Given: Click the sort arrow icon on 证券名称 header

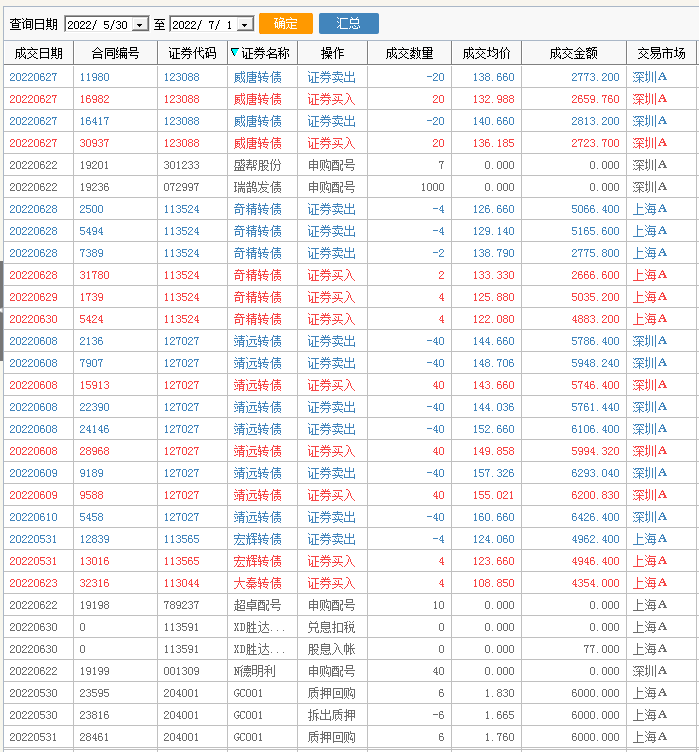Looking at the screenshot, I should (234, 52).
